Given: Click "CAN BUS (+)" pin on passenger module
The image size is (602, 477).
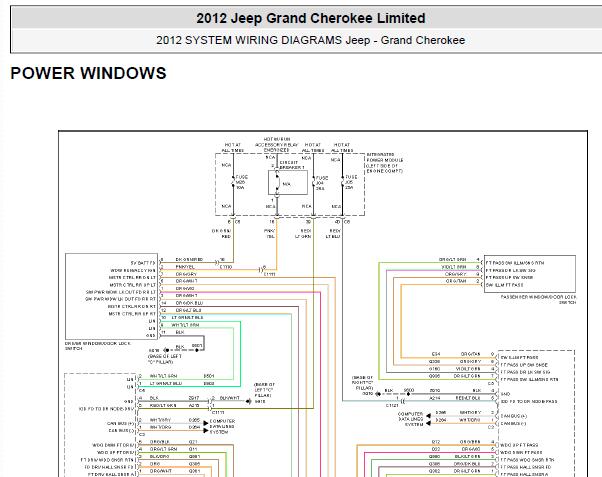Looking at the screenshot, I should 514,416.
